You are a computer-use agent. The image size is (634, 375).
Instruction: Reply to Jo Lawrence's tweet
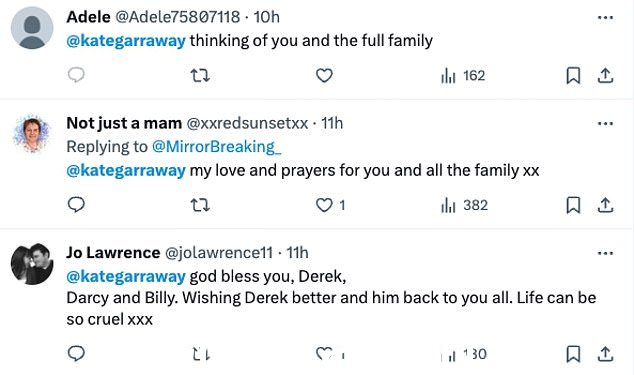[76, 354]
